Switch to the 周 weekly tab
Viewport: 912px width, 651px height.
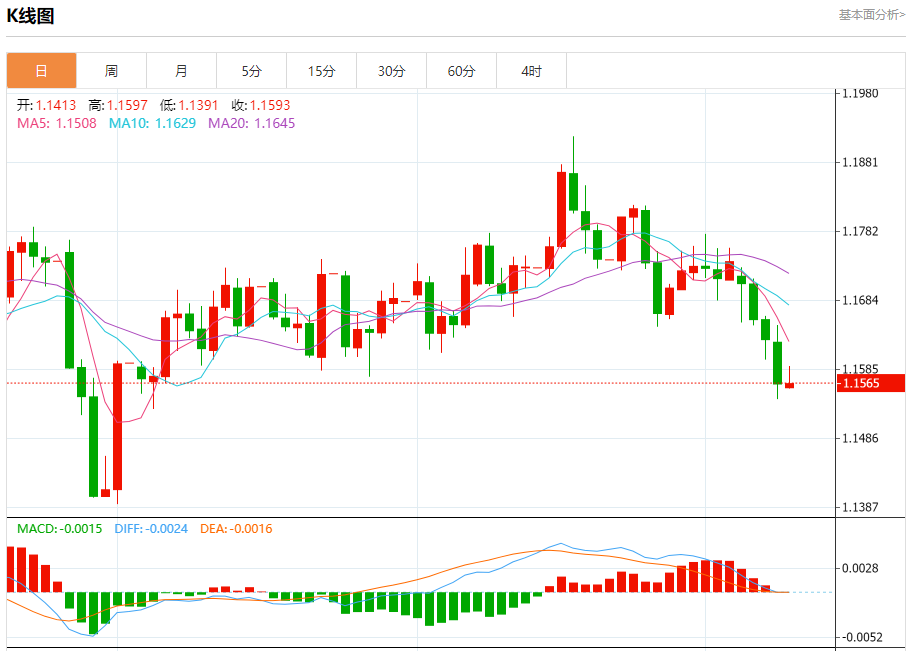point(111,71)
